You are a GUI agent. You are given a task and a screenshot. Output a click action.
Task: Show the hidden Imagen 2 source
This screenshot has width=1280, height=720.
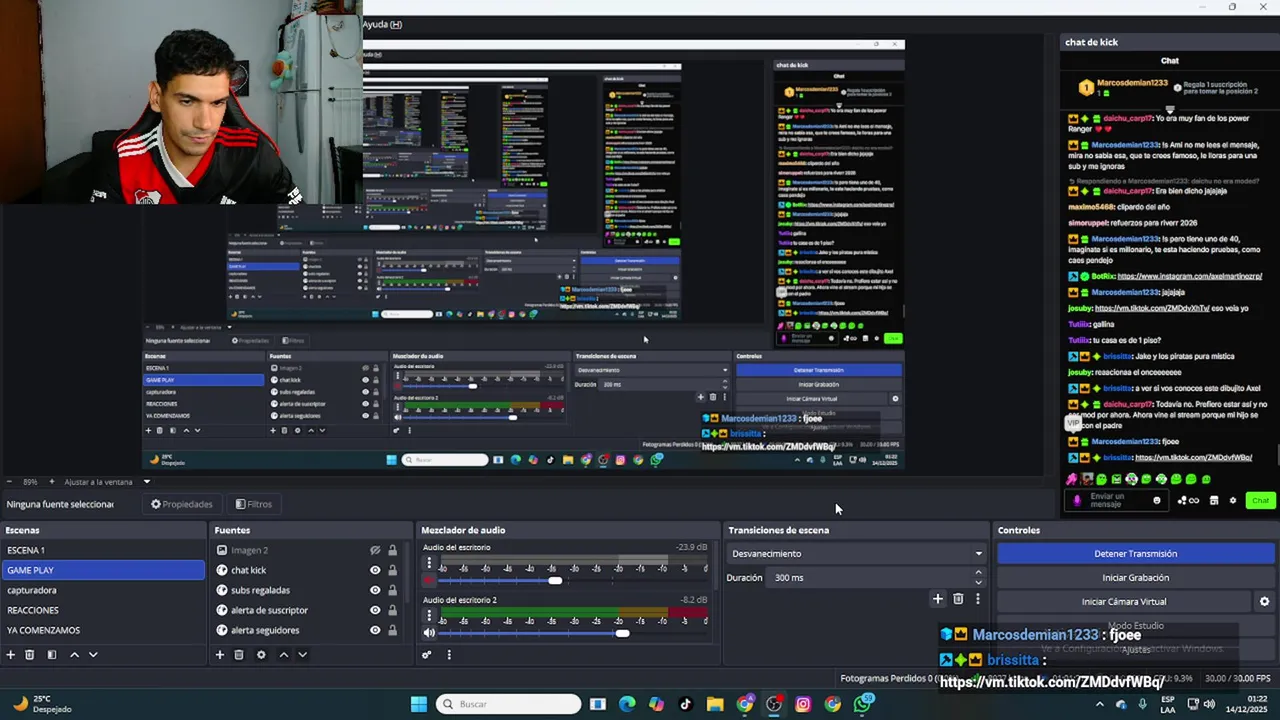coord(375,550)
